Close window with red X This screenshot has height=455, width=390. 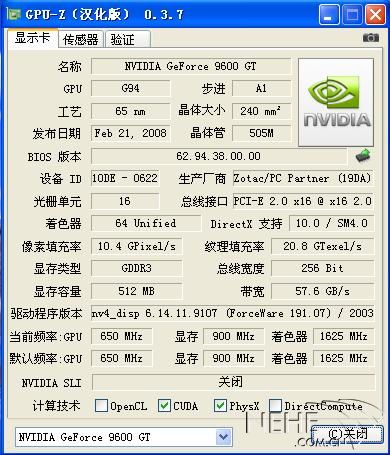tap(375, 15)
